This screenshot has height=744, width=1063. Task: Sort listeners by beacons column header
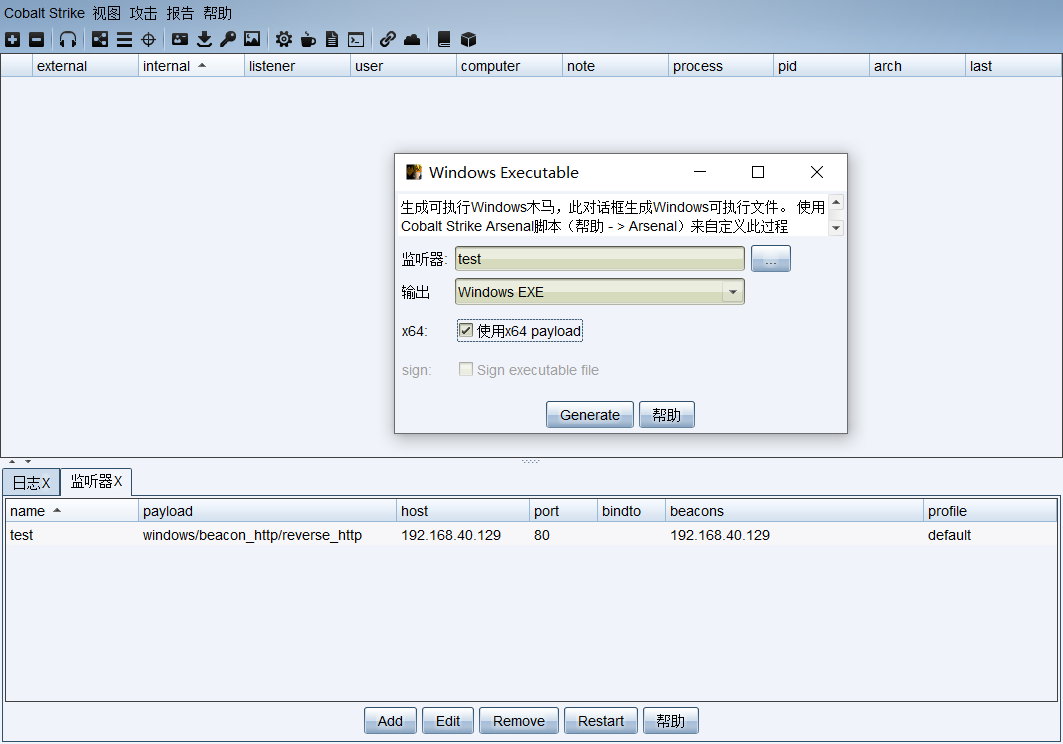[x=795, y=511]
